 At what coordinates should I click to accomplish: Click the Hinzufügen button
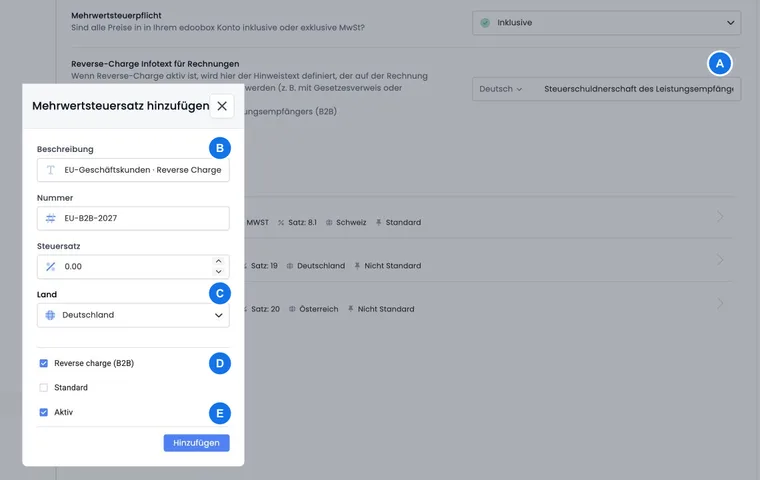pyautogui.click(x=196, y=443)
